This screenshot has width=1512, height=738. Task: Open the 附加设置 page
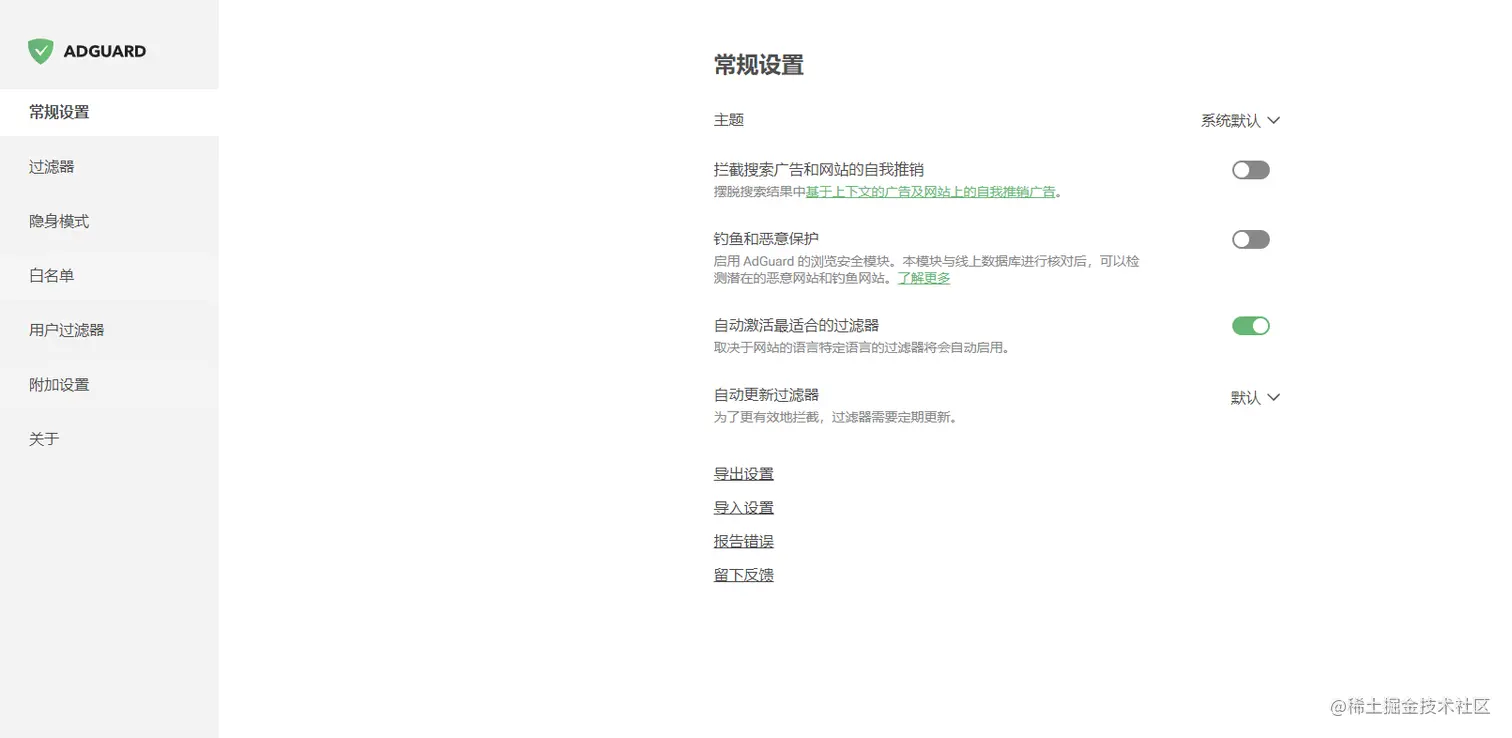coord(59,384)
